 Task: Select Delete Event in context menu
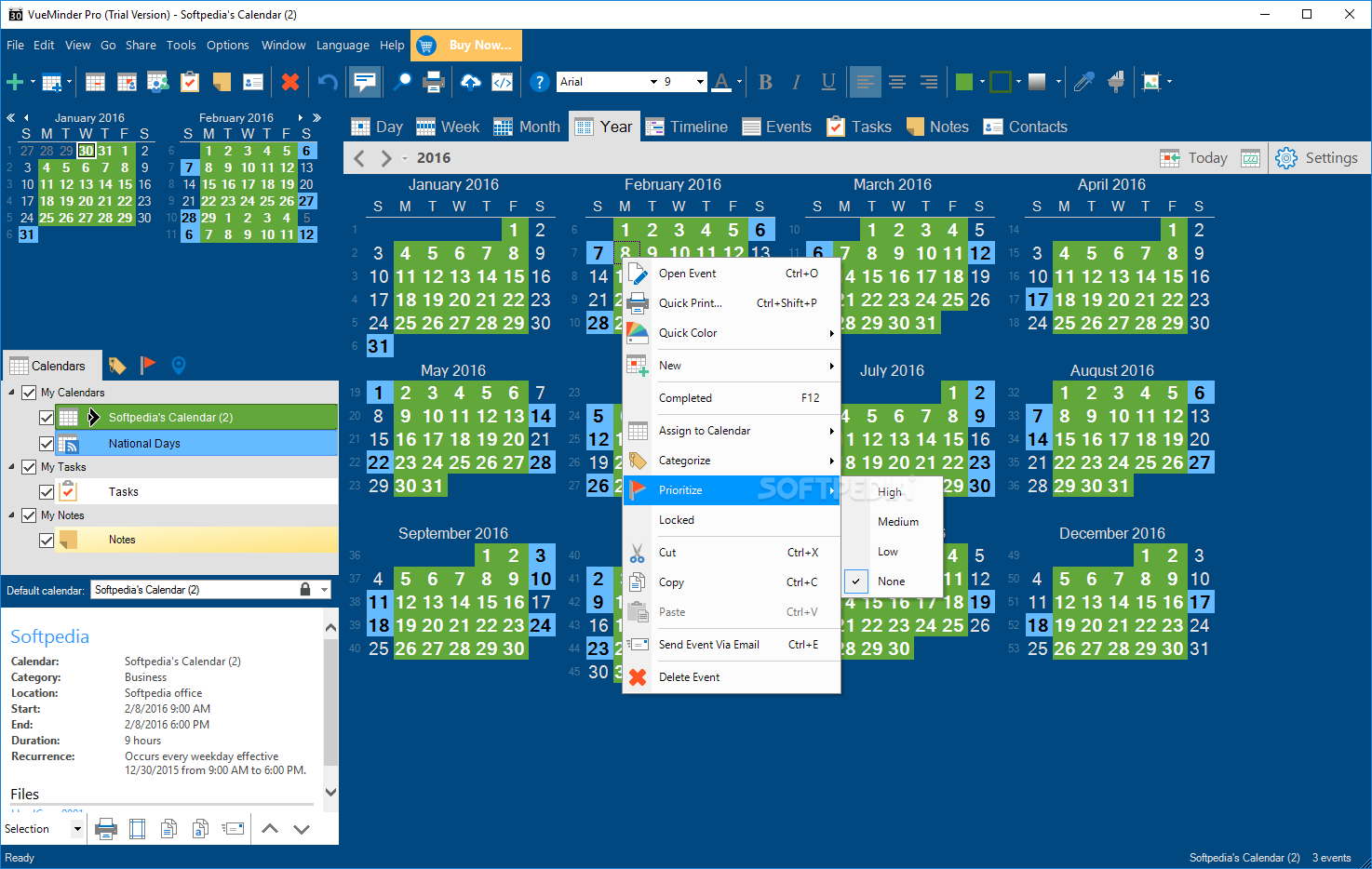point(732,677)
